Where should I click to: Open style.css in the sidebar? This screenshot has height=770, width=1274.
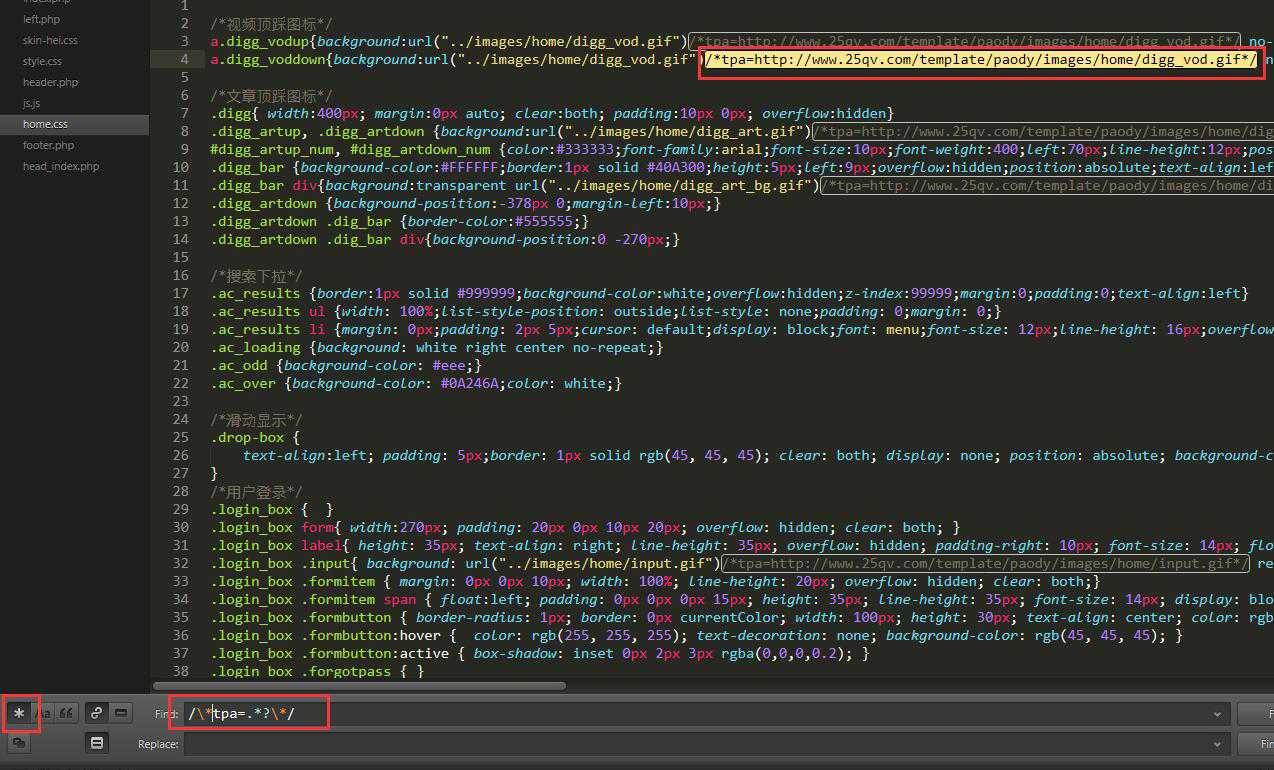(x=42, y=61)
